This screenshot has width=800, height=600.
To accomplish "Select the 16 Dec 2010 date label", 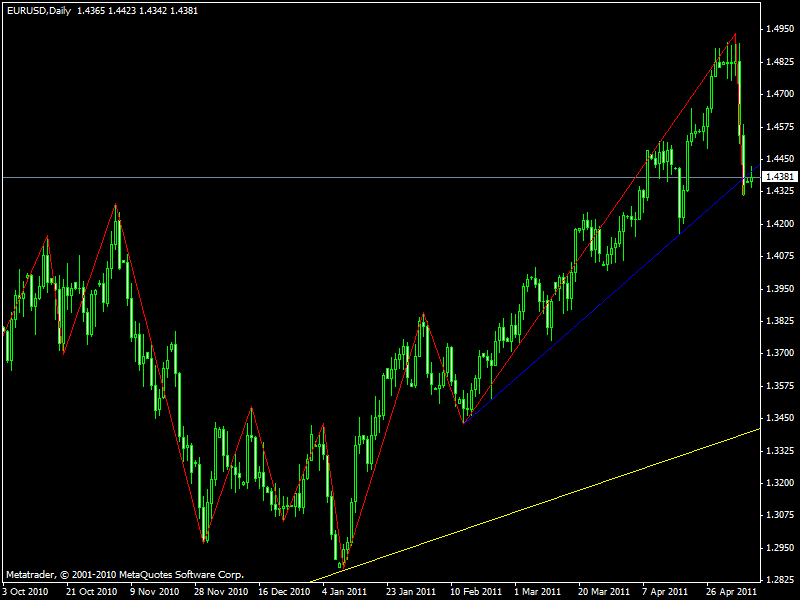I will 283,591.
